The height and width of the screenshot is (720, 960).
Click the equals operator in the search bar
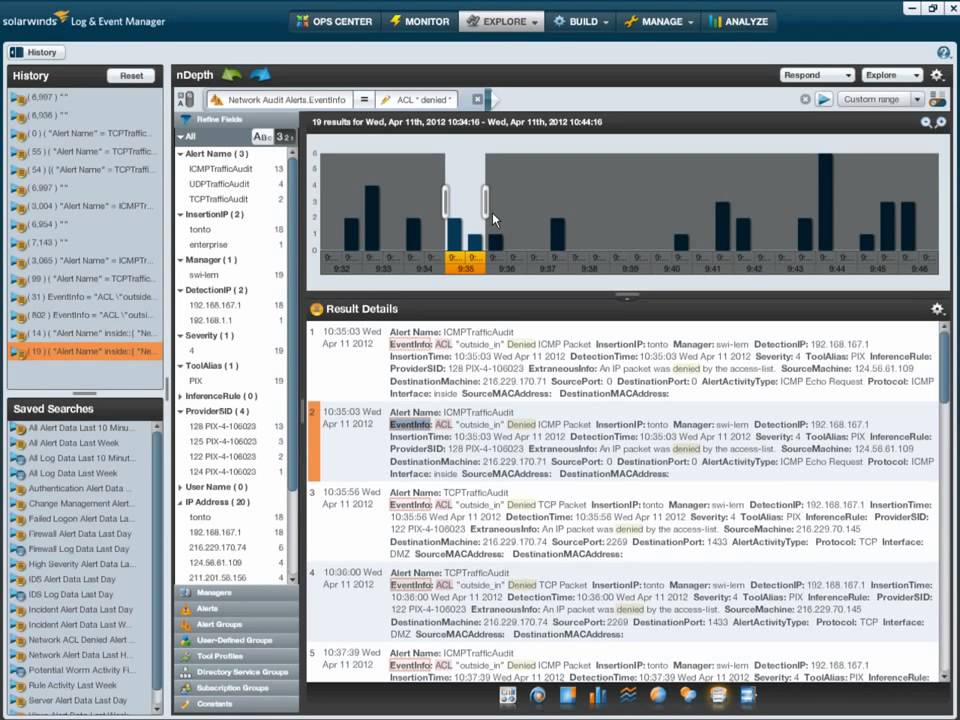tap(364, 99)
